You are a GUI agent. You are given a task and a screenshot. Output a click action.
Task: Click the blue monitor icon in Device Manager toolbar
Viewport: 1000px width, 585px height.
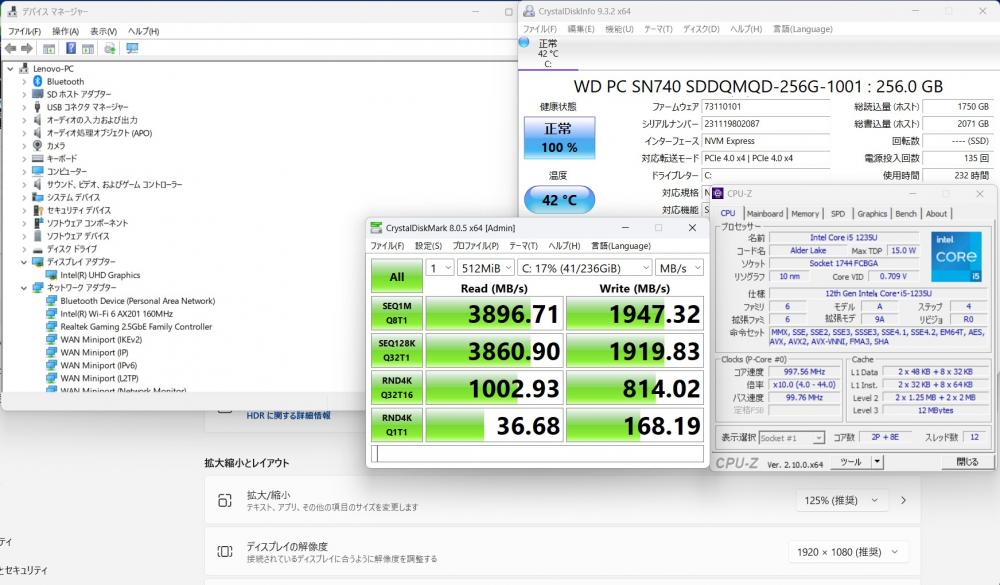[x=132, y=48]
